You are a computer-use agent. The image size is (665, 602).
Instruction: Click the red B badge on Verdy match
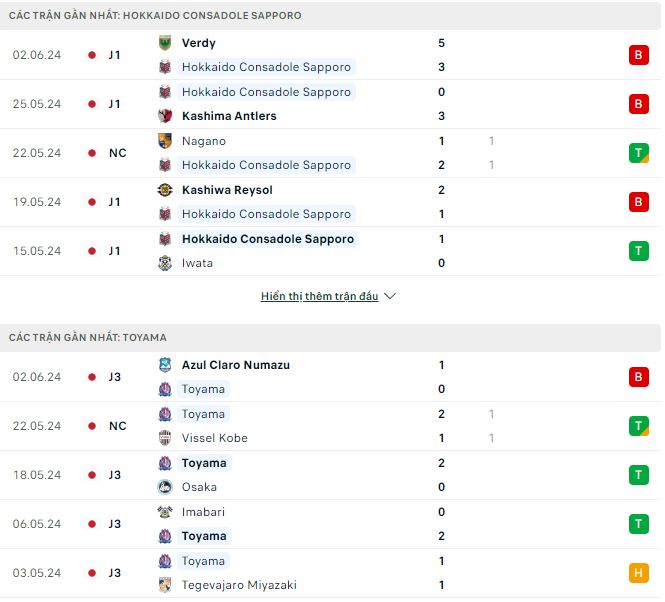(638, 55)
